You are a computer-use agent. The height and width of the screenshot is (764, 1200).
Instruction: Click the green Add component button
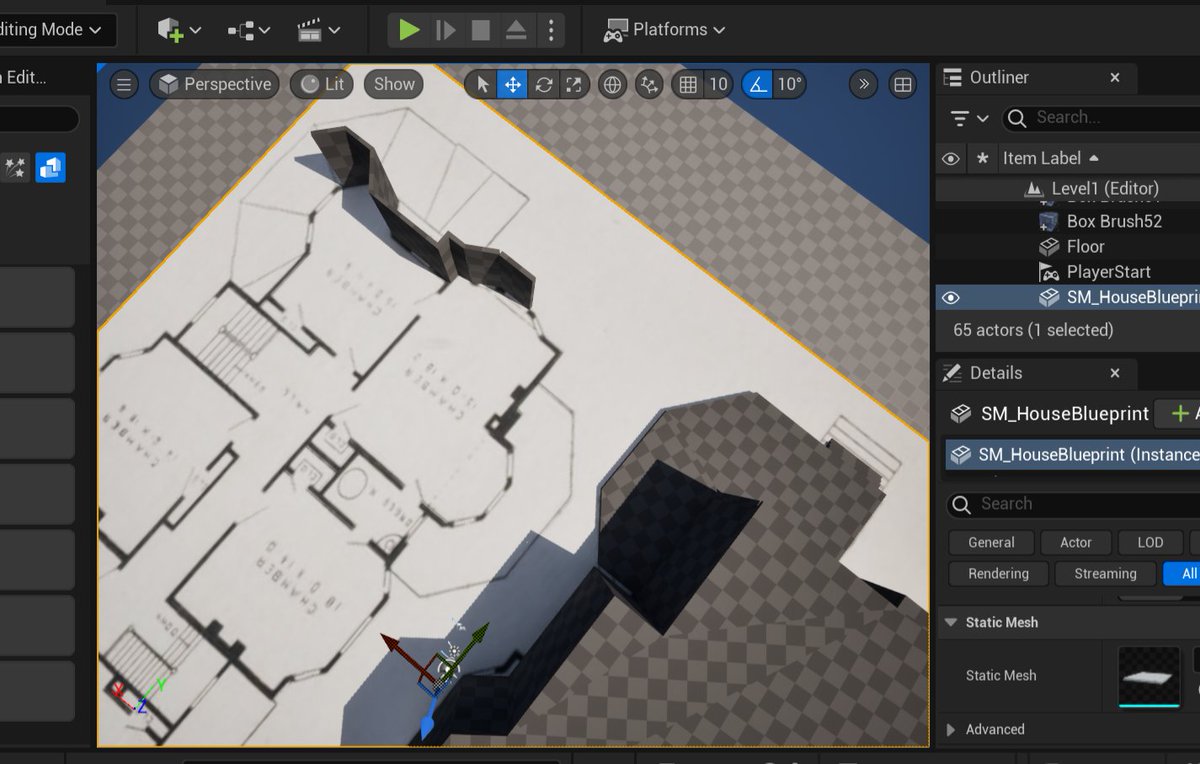(1179, 414)
